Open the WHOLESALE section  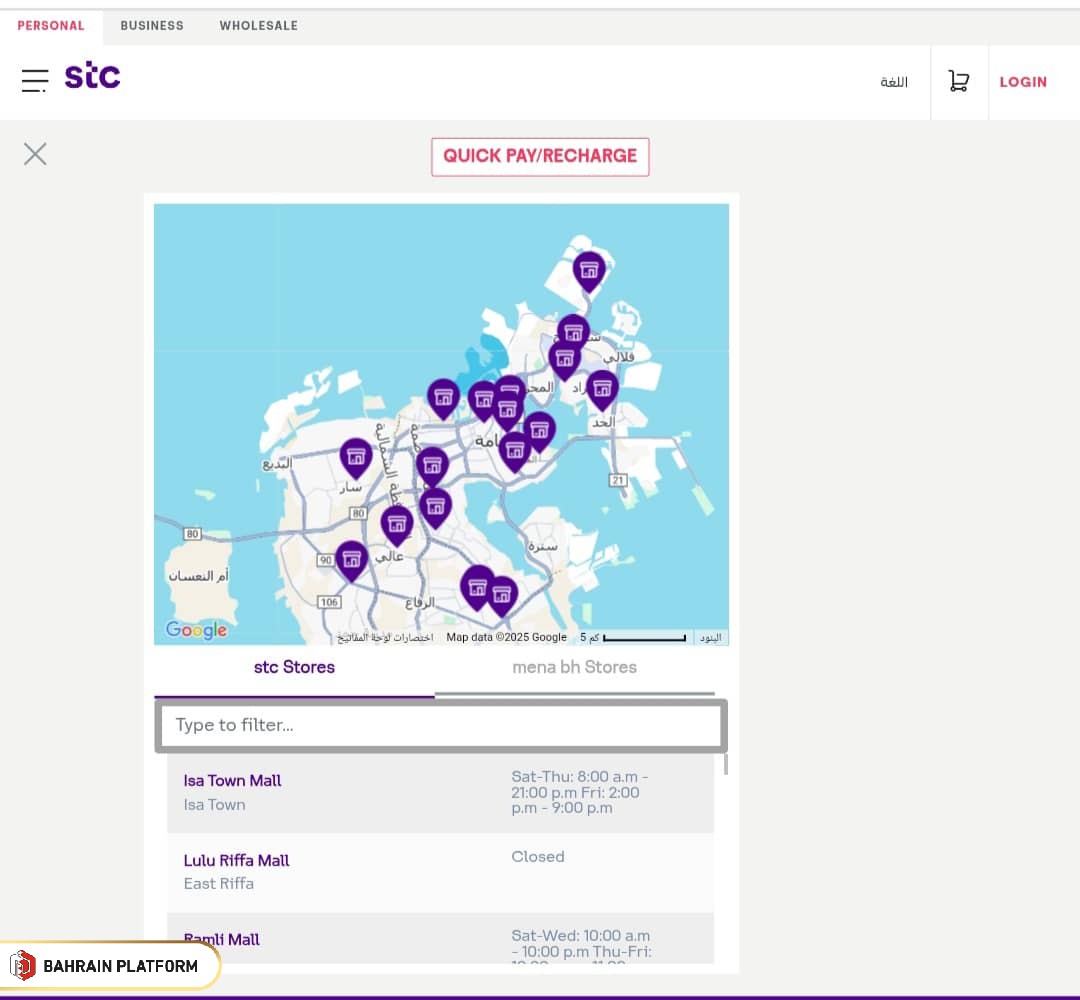[258, 26]
